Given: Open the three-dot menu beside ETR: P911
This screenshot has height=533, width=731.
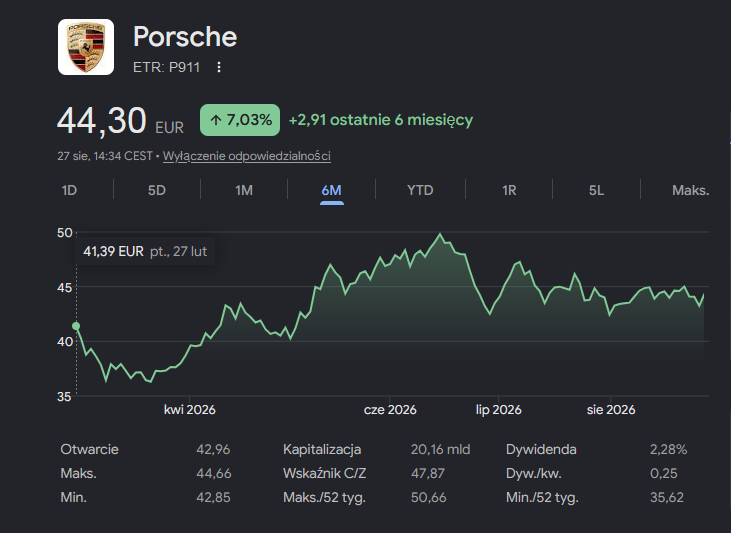Looking at the screenshot, I should pos(219,67).
